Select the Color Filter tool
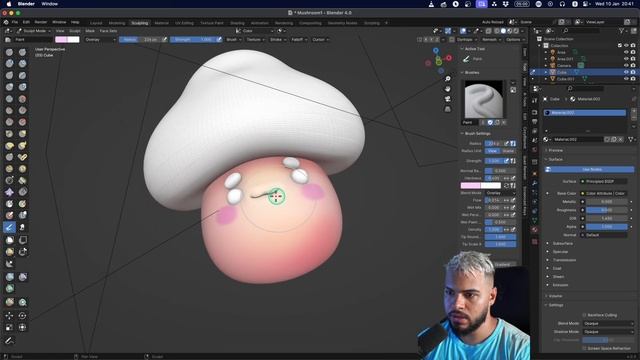Viewport: 640px width, 360px height. [x=9, y=289]
